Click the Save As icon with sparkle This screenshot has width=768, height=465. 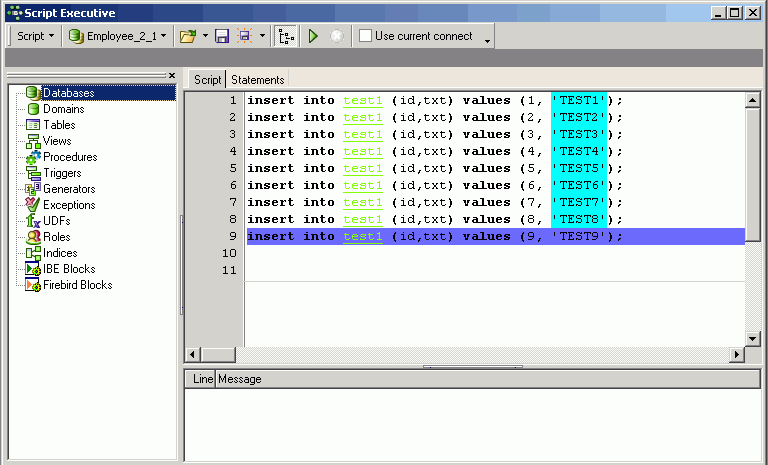(244, 36)
